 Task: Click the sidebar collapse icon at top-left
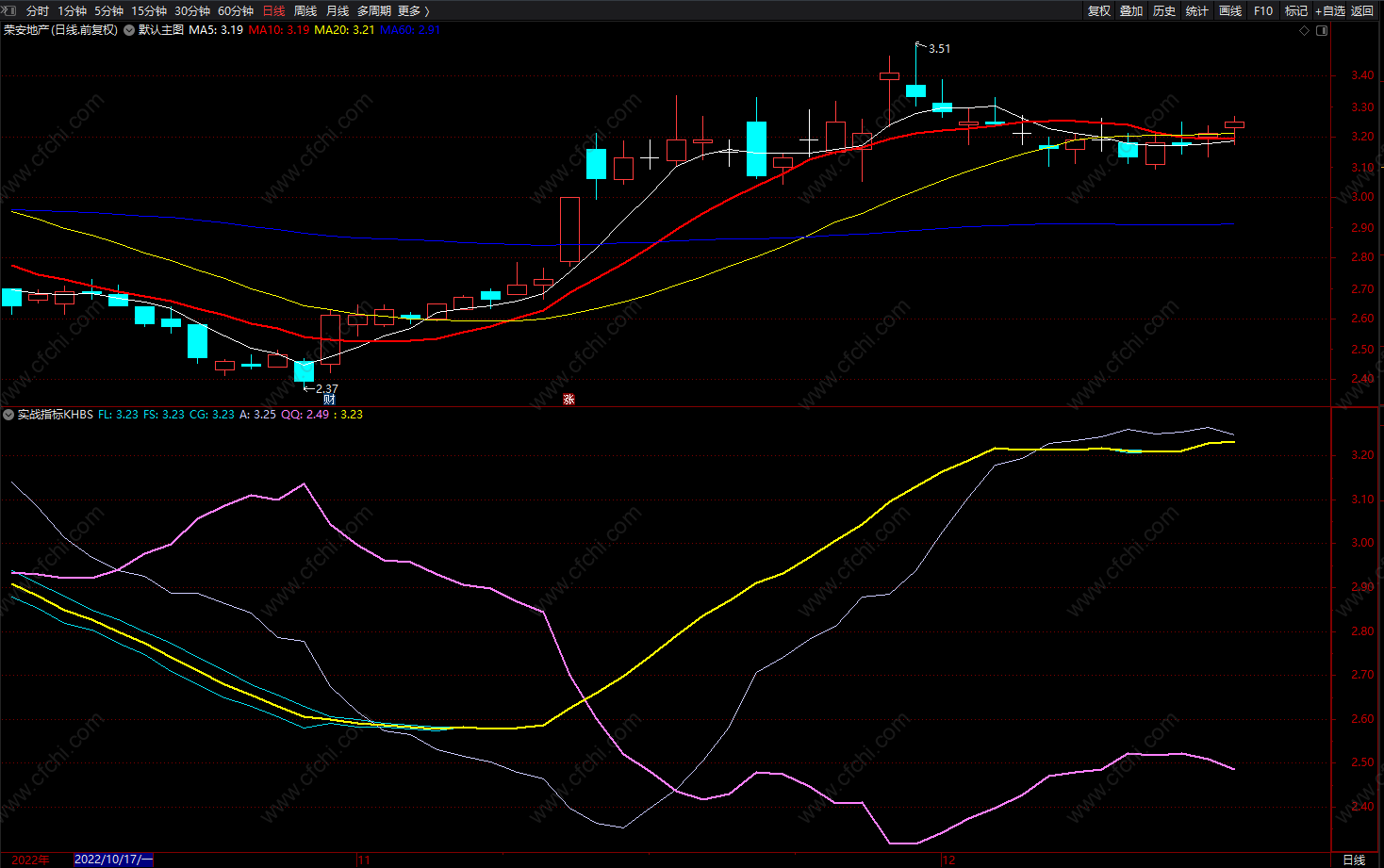click(9, 10)
